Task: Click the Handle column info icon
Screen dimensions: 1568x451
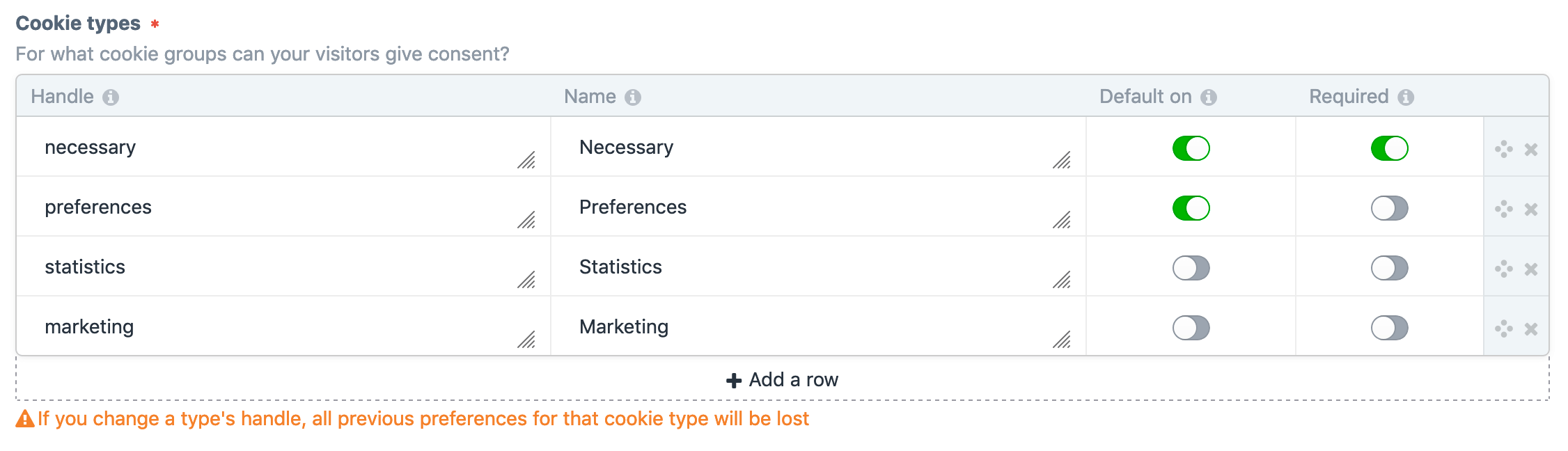Action: [x=111, y=97]
